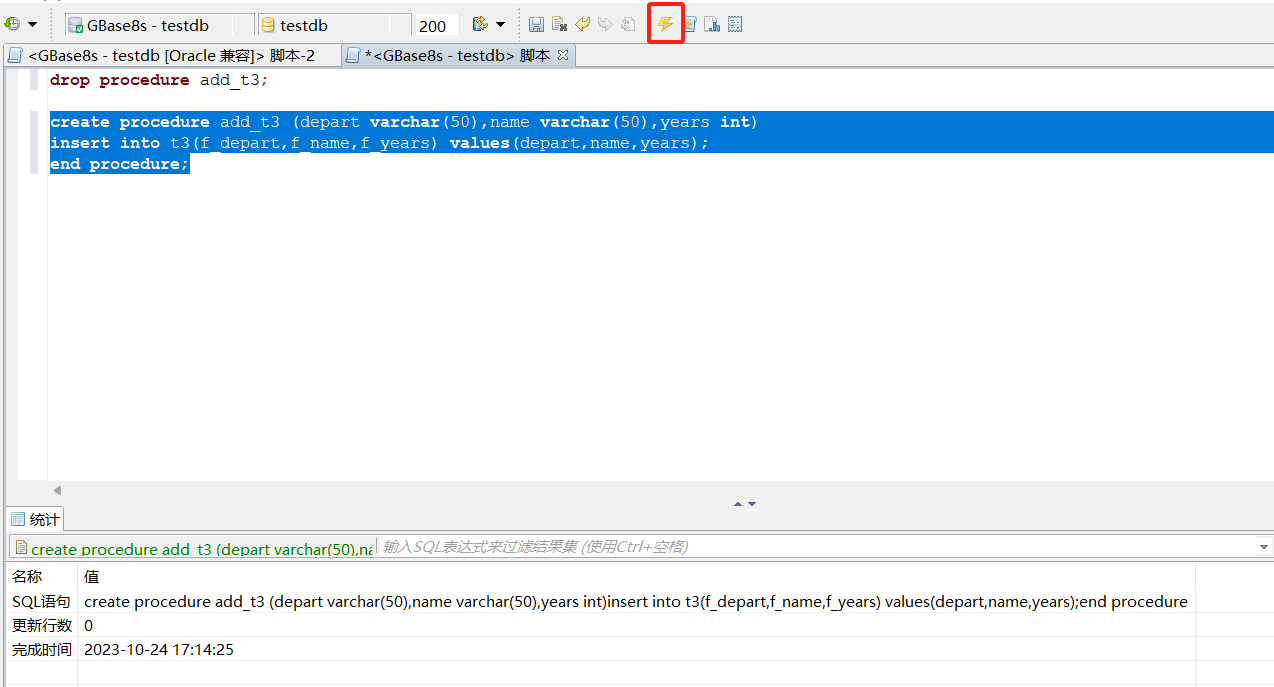
Task: Open the GBase8s - testdb connection selector
Action: click(x=159, y=25)
